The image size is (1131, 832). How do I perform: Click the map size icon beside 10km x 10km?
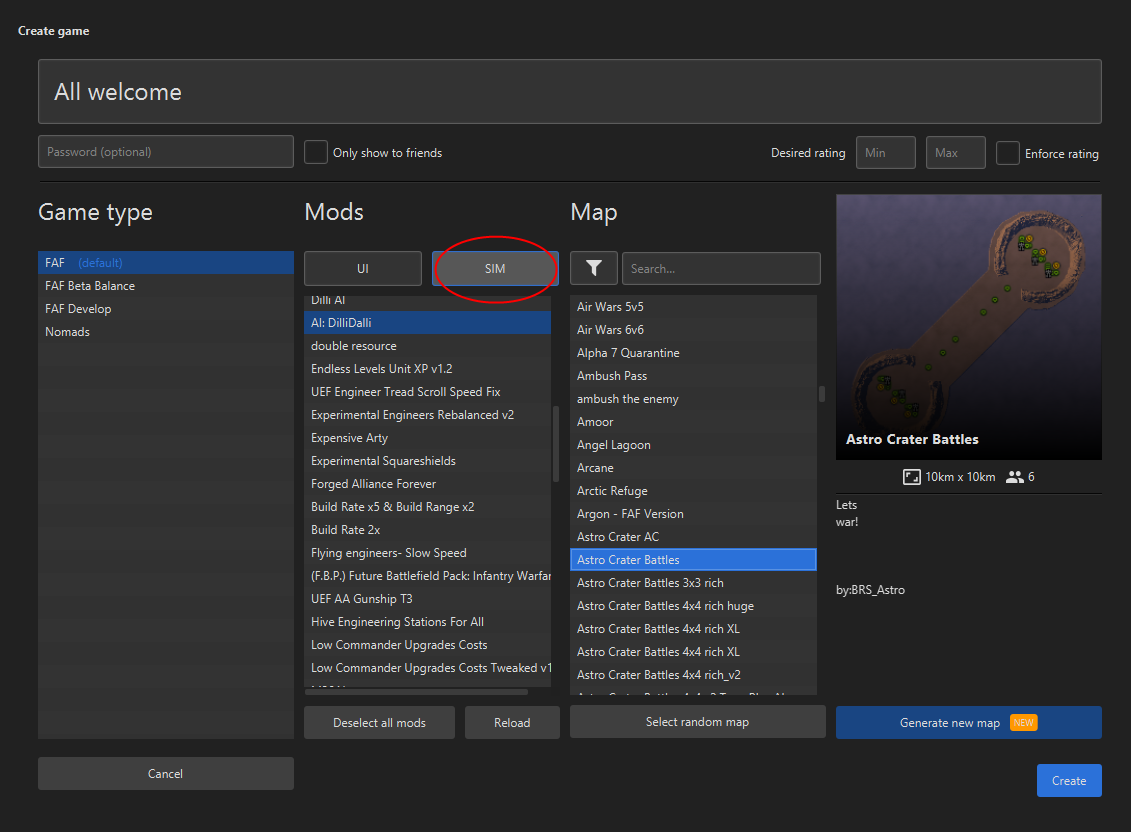pos(911,477)
